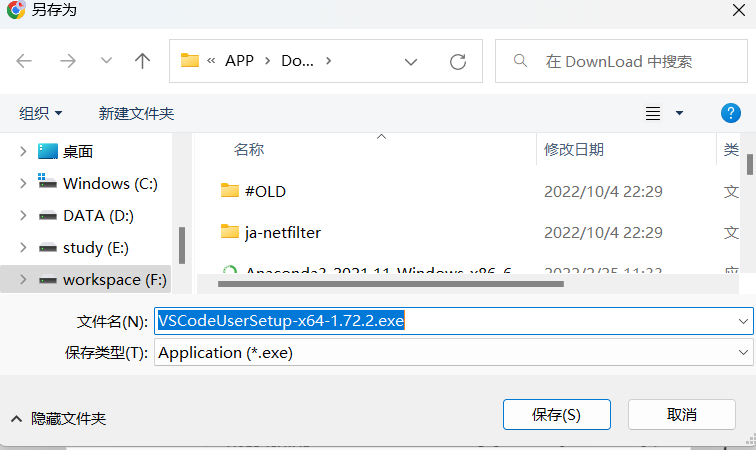Open the 组织 menu
Image resolution: width=756 pixels, height=450 pixels.
coord(40,113)
